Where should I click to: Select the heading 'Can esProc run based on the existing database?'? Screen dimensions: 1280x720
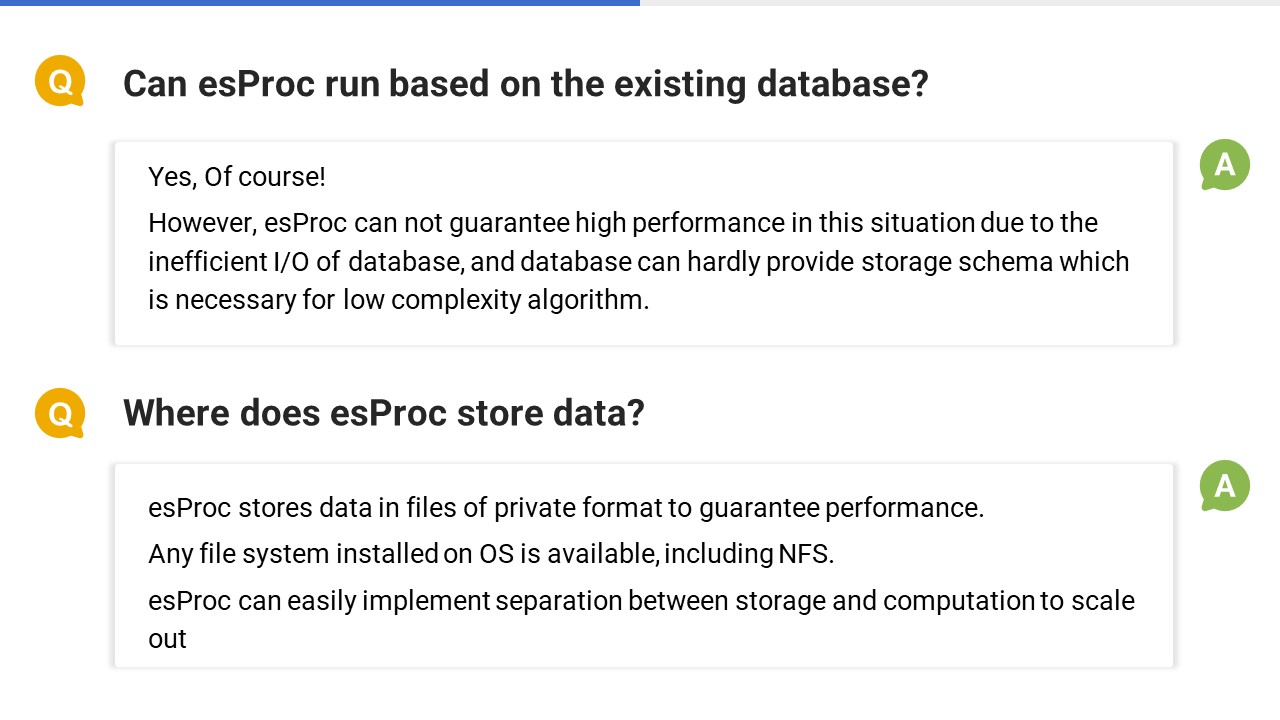coord(525,84)
